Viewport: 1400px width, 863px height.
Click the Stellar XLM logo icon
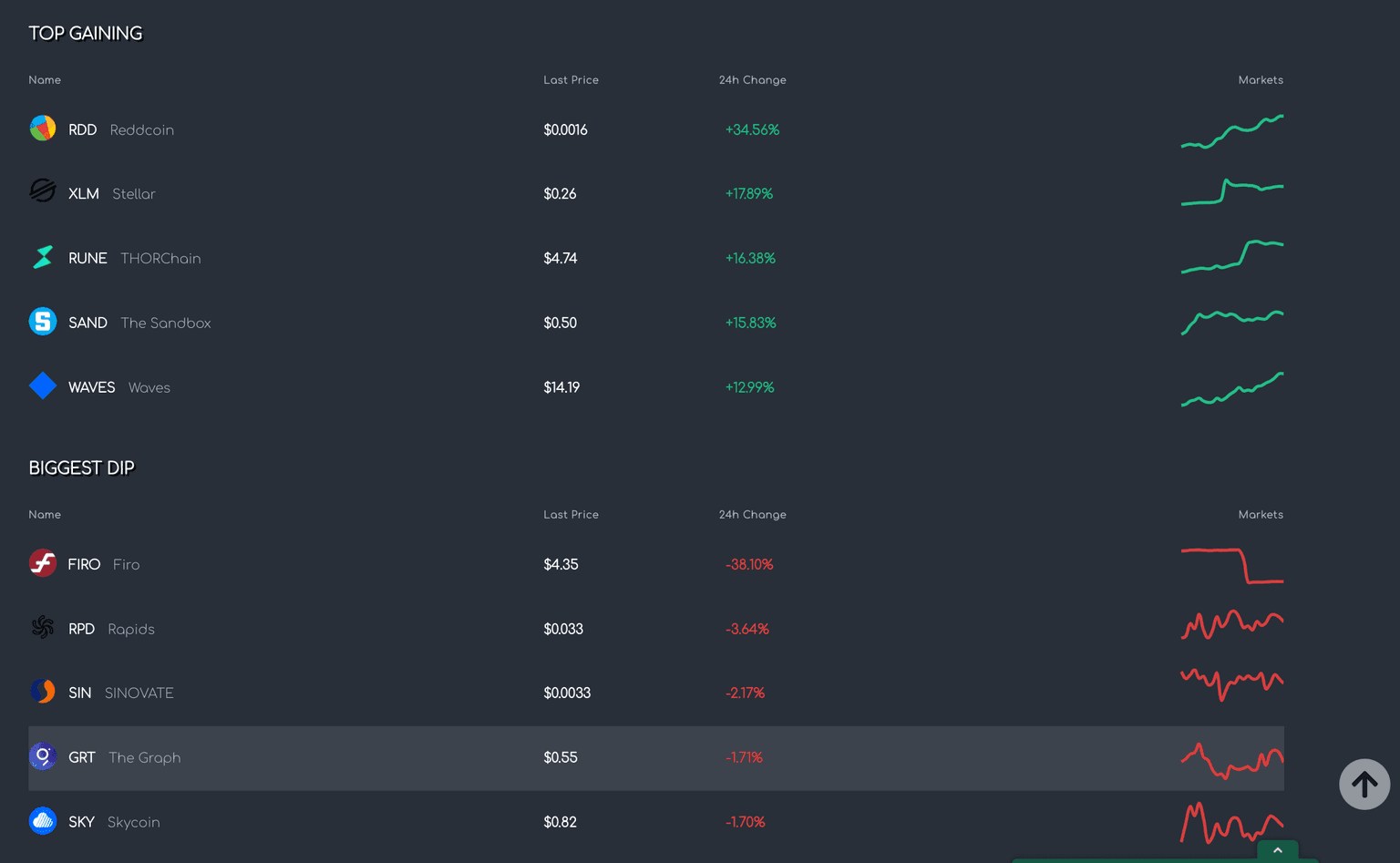pos(43,191)
